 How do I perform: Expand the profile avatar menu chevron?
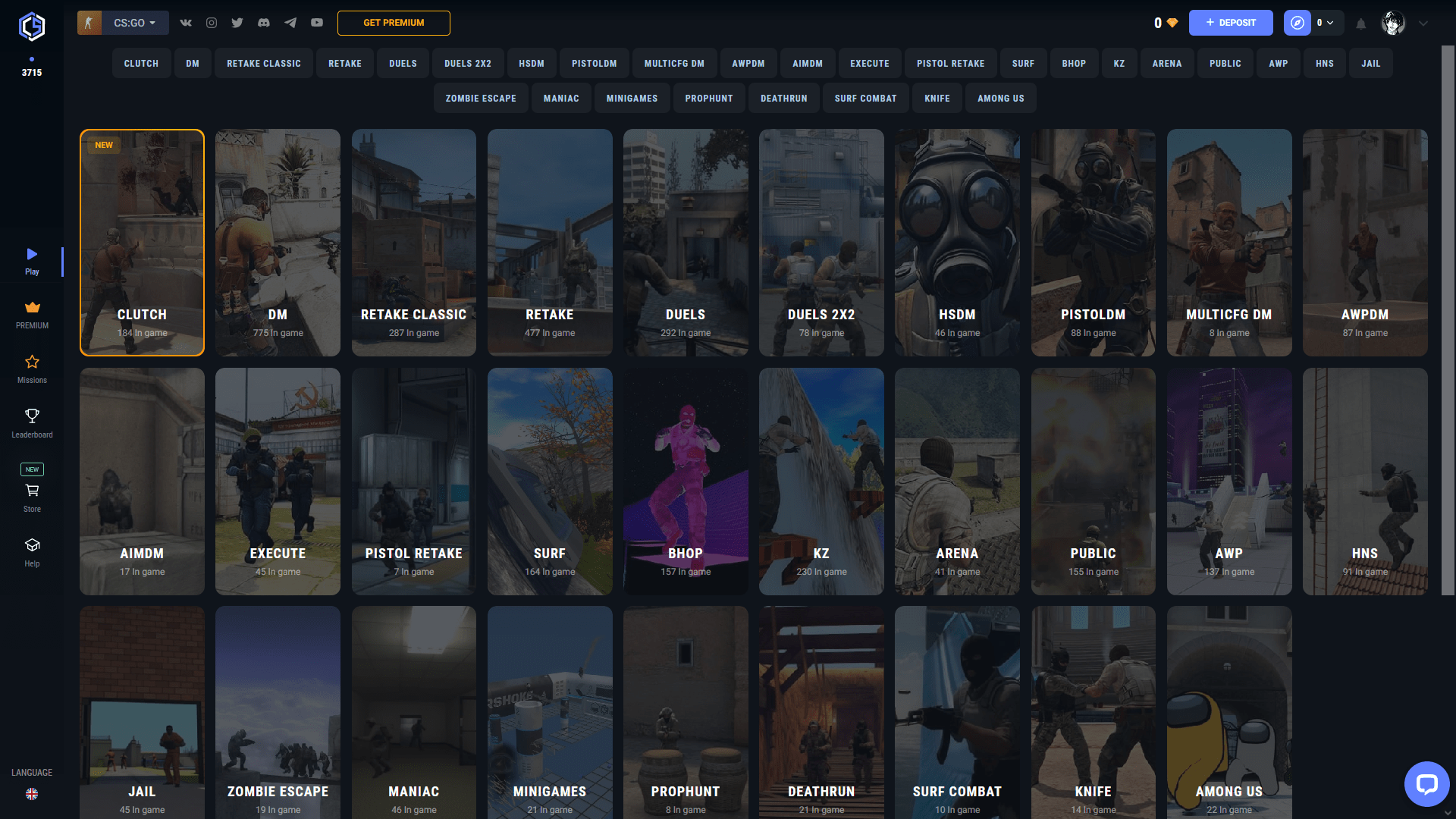point(1422,23)
